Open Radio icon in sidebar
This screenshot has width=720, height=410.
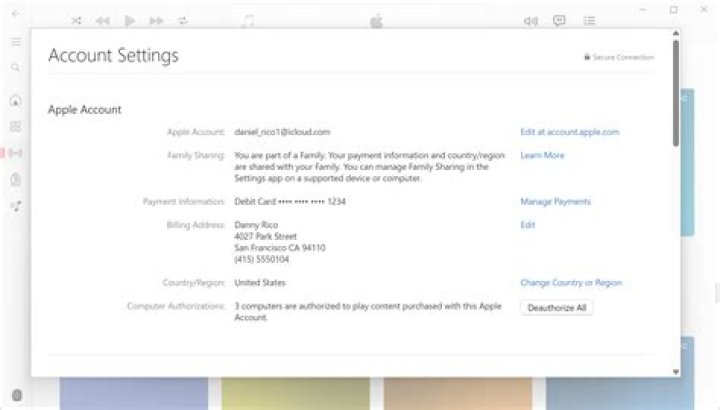[16, 153]
